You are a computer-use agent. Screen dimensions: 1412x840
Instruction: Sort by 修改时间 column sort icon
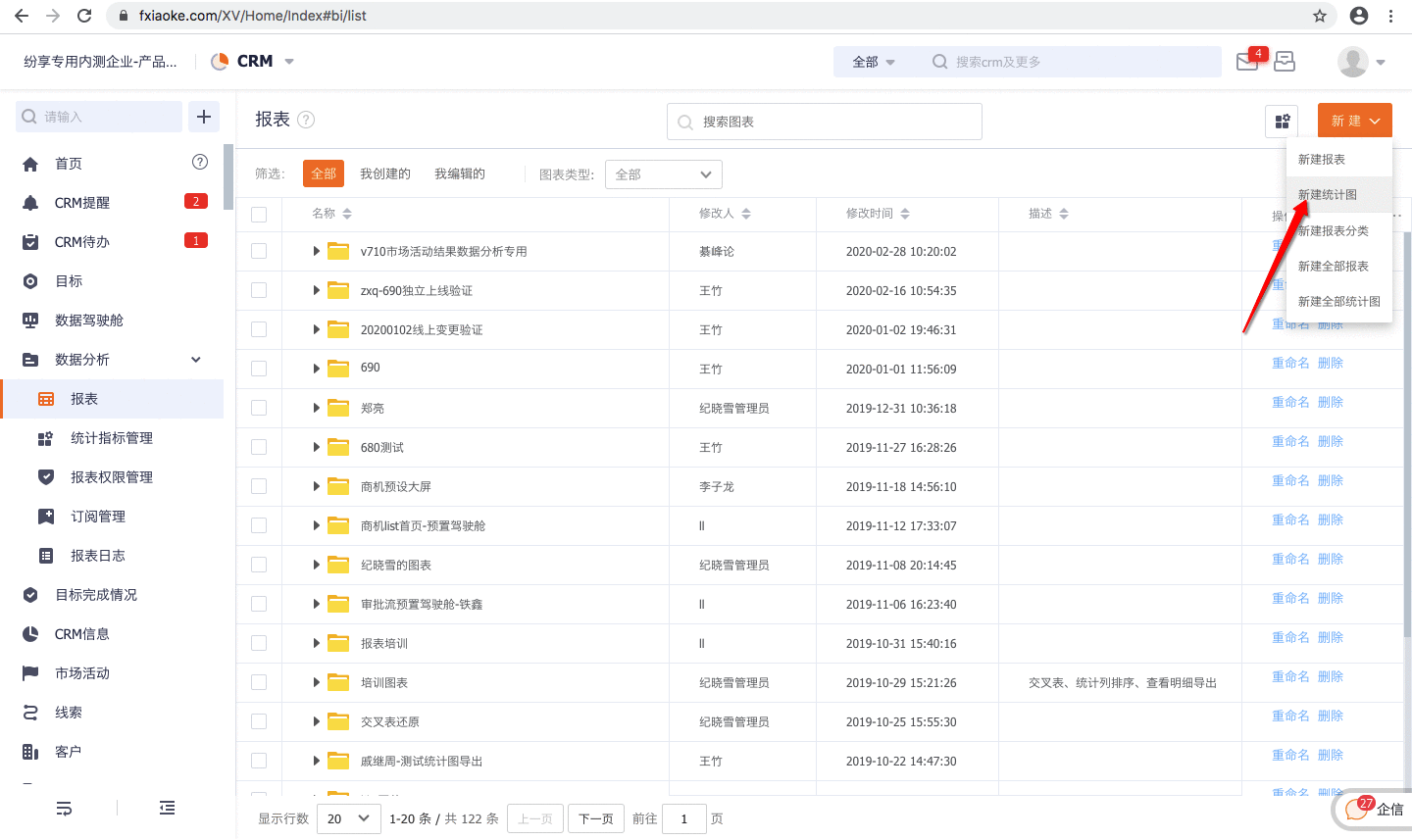[x=905, y=214]
